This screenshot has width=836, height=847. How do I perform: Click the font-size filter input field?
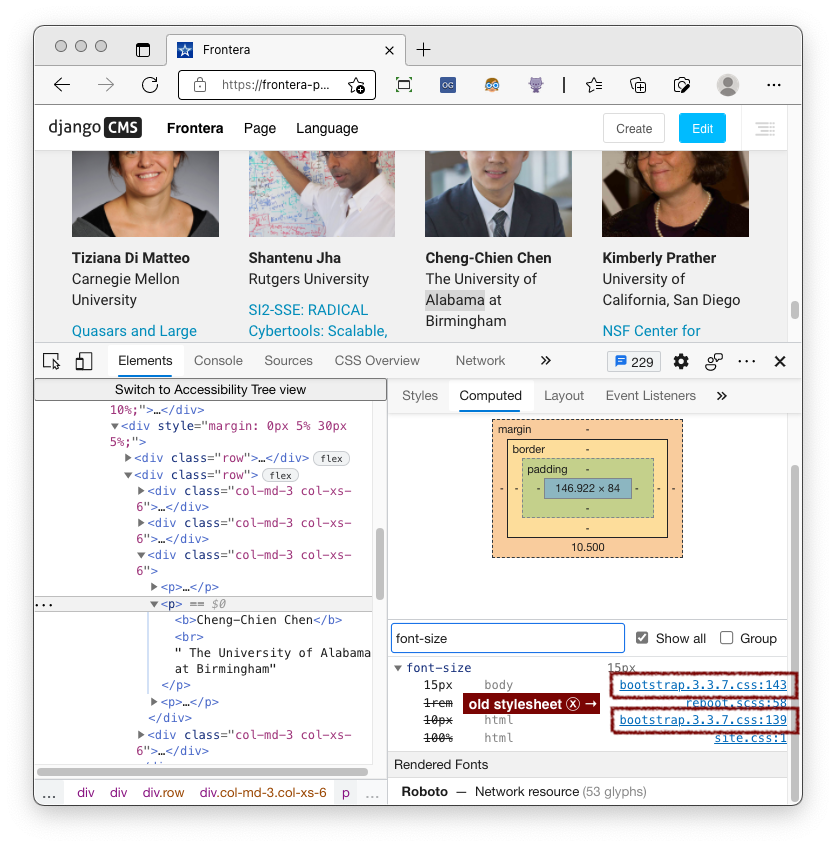click(508, 638)
